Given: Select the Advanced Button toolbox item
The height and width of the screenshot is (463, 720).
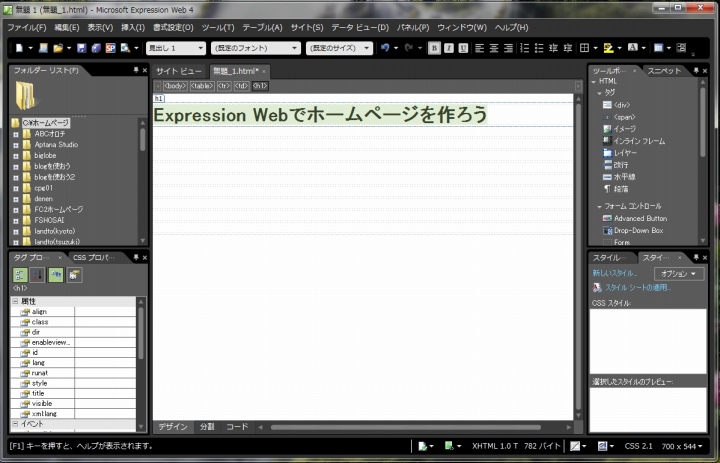Looking at the screenshot, I should click(x=640, y=217).
